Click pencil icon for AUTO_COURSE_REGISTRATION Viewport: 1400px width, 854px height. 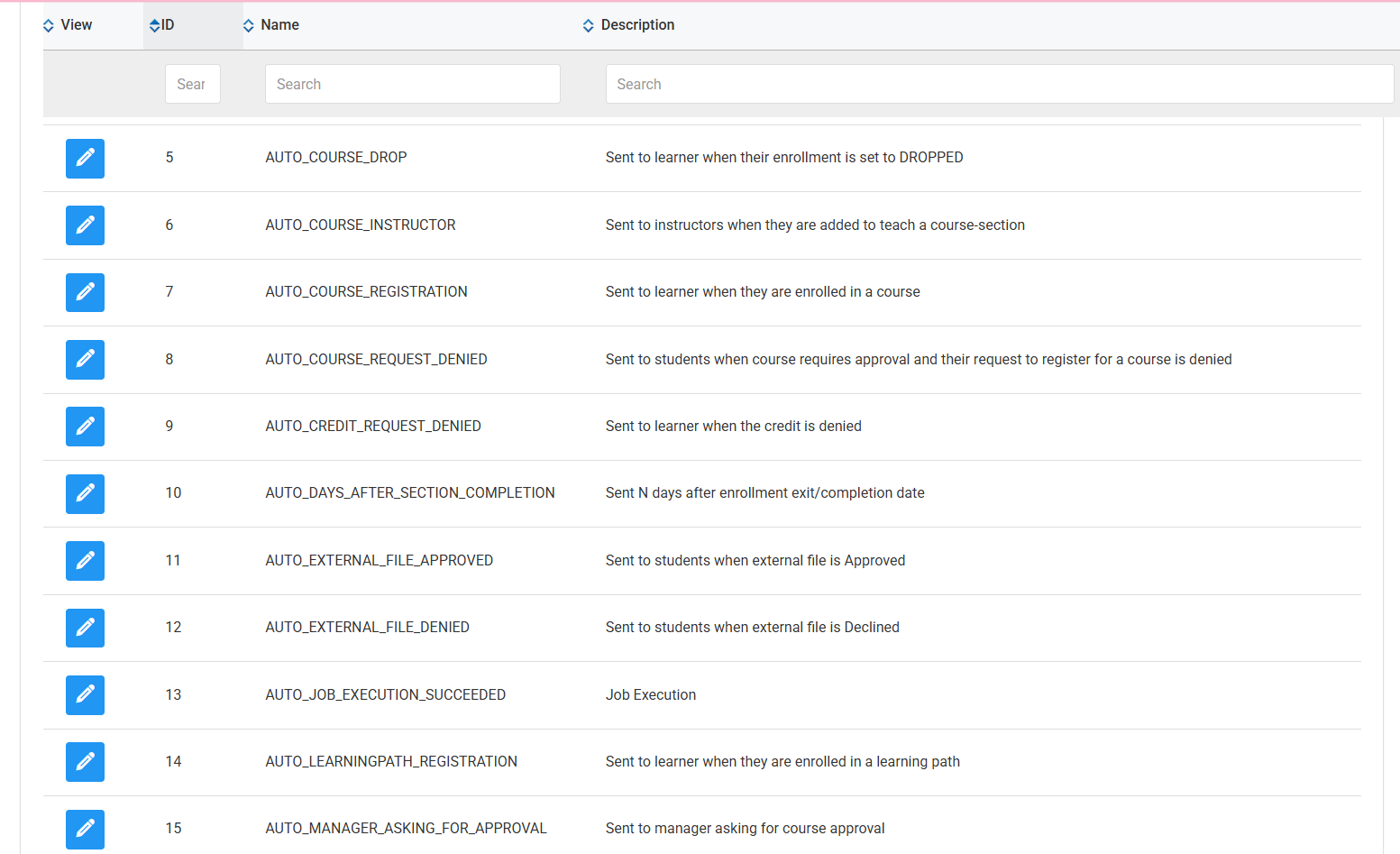click(x=85, y=292)
